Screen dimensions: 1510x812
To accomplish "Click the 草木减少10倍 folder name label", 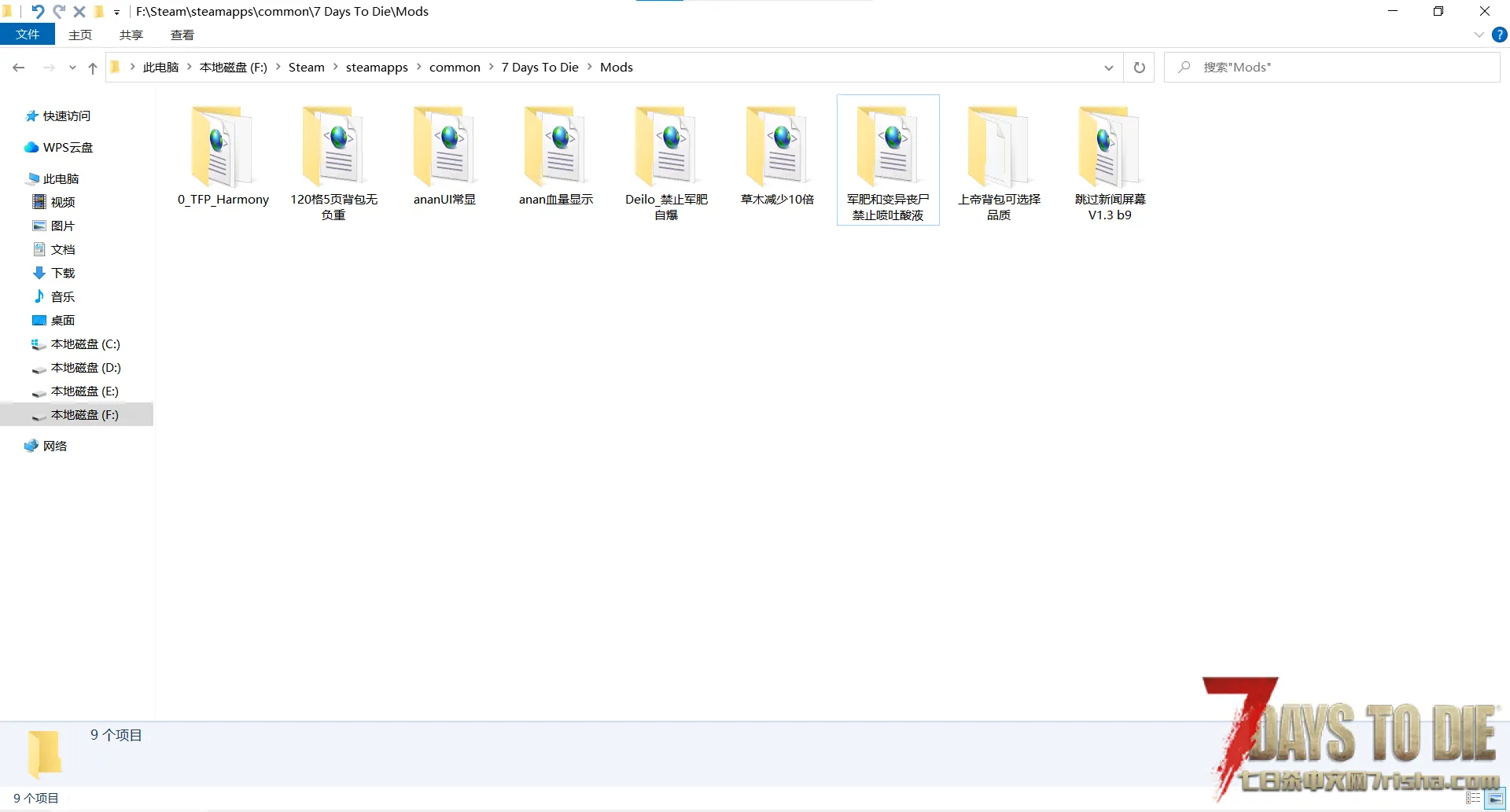I will click(777, 200).
